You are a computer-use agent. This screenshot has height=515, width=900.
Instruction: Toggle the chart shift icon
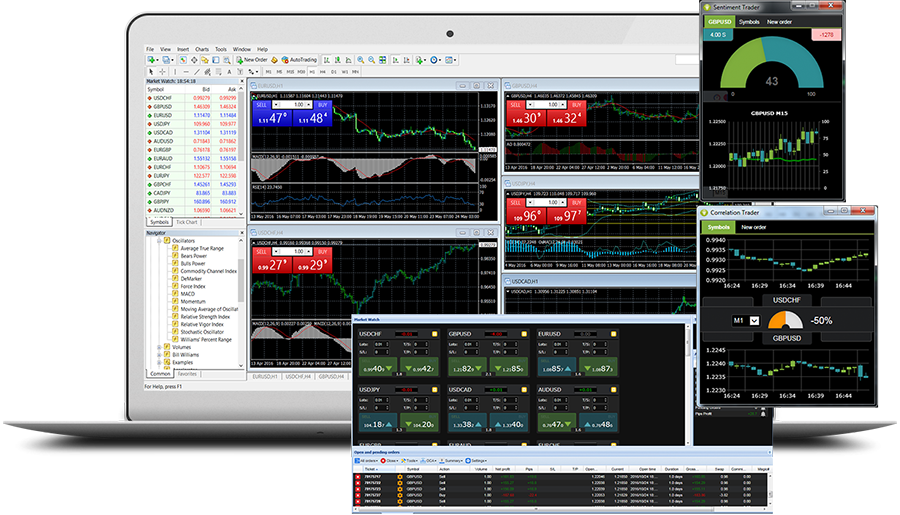[407, 60]
